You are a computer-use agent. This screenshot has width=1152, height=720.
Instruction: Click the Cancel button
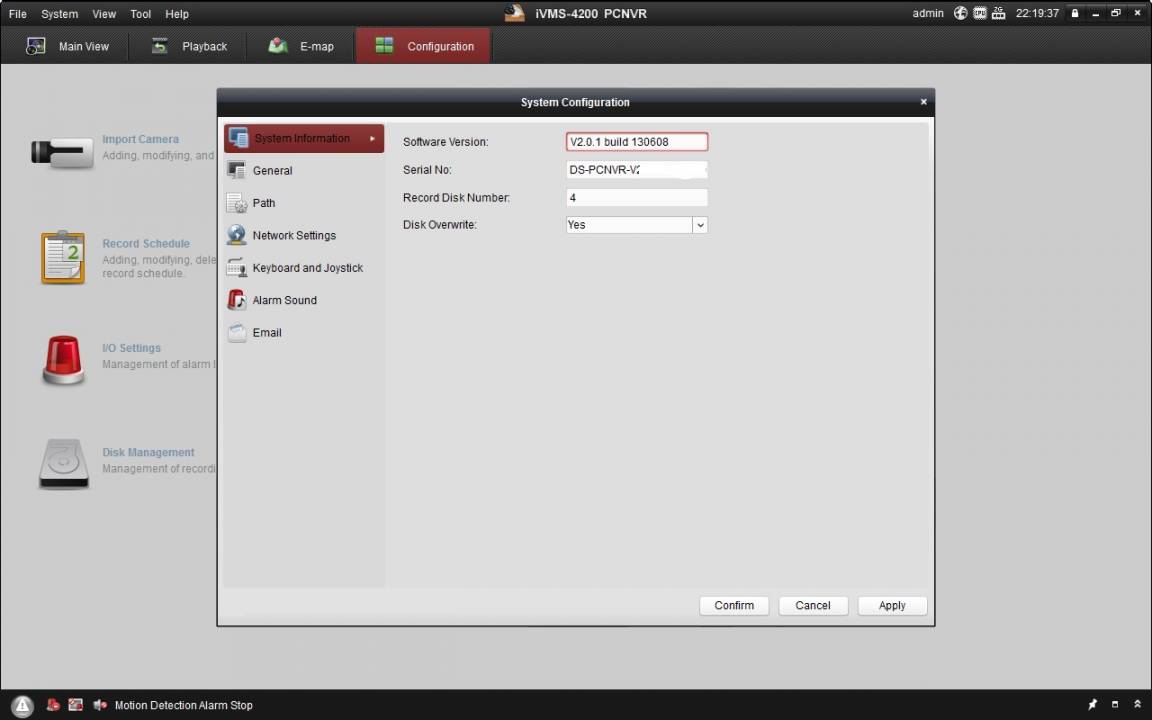(x=813, y=605)
